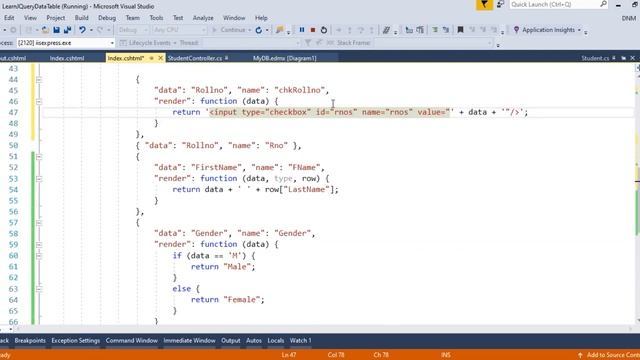Open the Debug configuration dropdown
The image size is (640, 360).
point(132,30)
